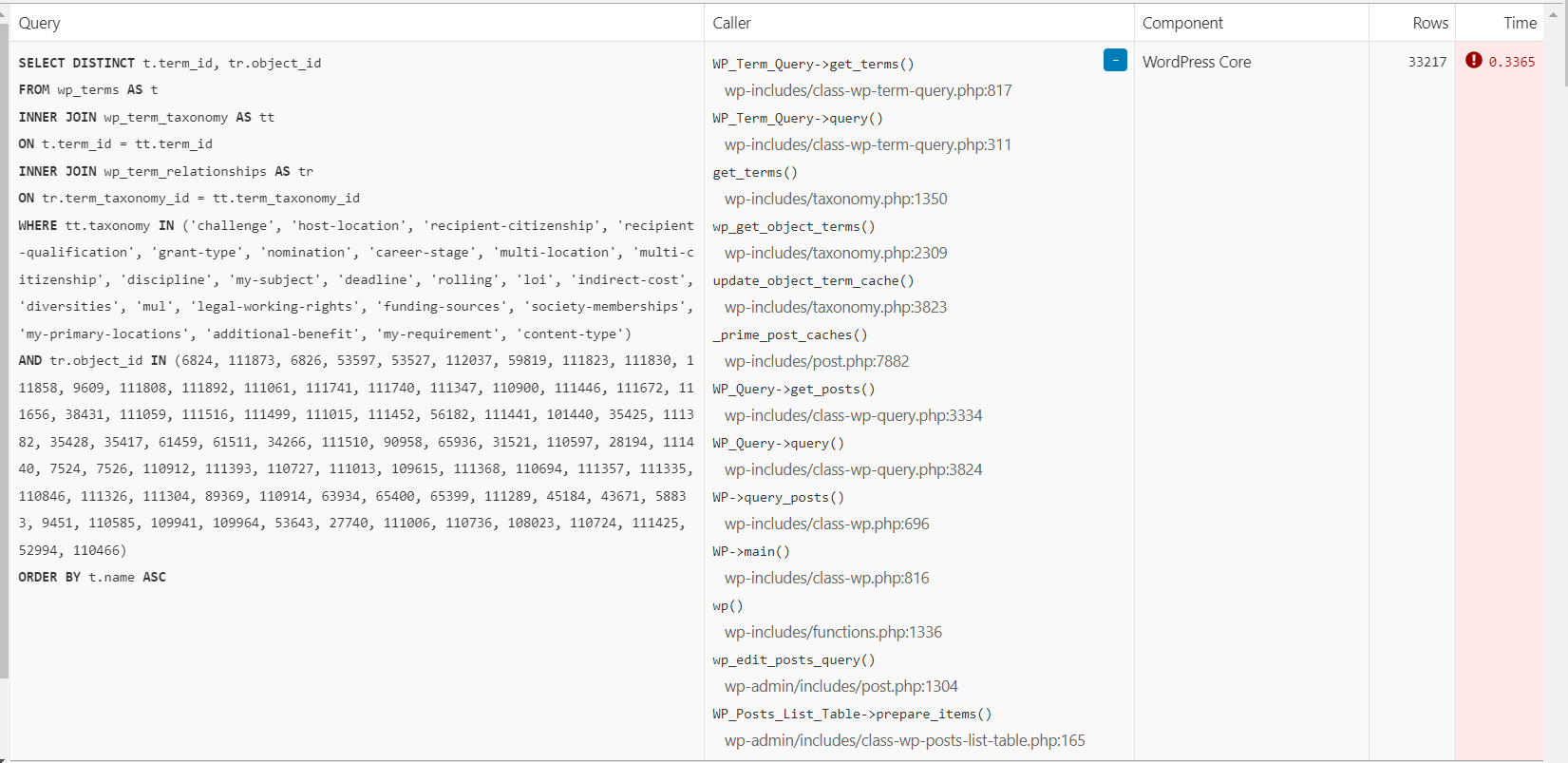Image resolution: width=1568 pixels, height=763 pixels.
Task: Open wp-includes/functions.php:1336 file link
Action: pos(833,632)
